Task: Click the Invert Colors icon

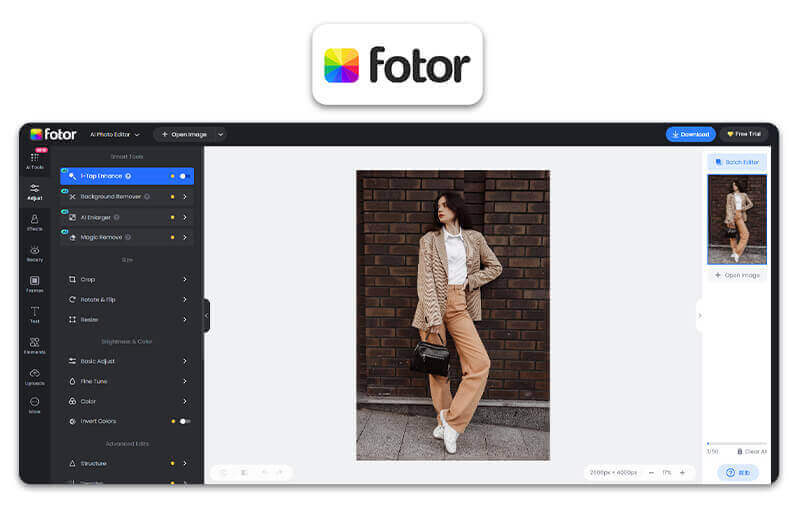Action: (x=72, y=421)
